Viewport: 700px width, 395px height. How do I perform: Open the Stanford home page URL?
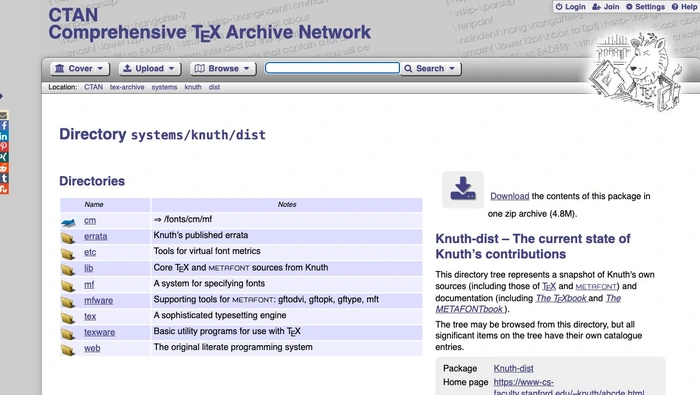[x=568, y=387]
